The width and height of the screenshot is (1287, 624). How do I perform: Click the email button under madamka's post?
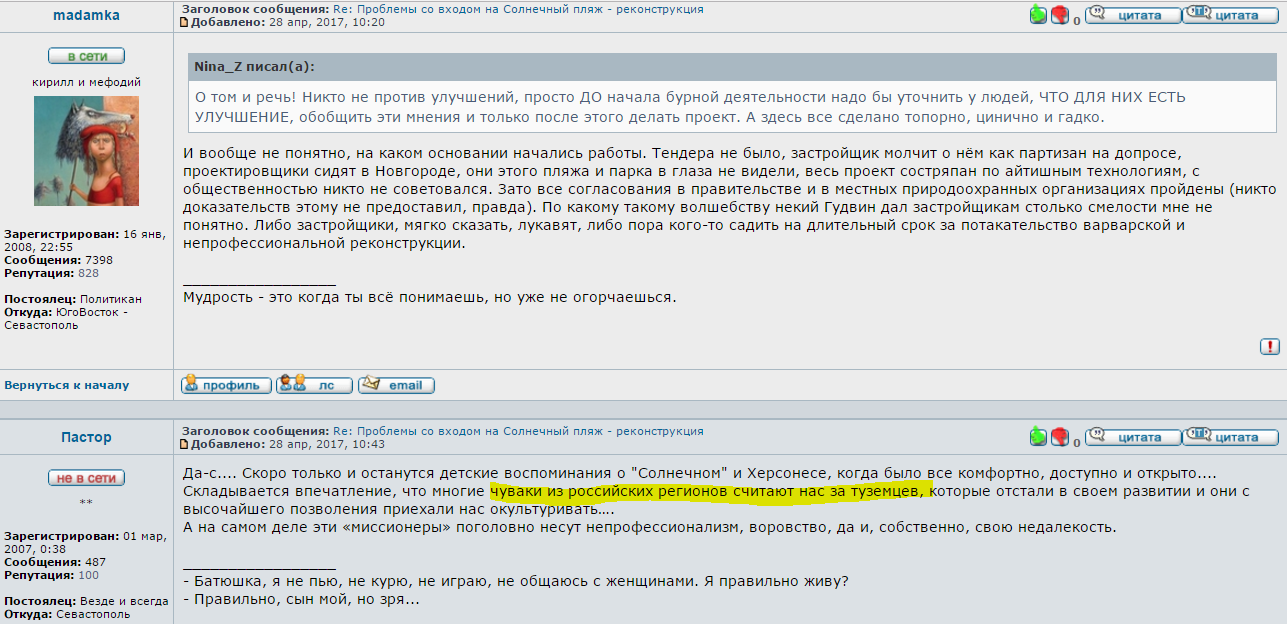pos(396,384)
